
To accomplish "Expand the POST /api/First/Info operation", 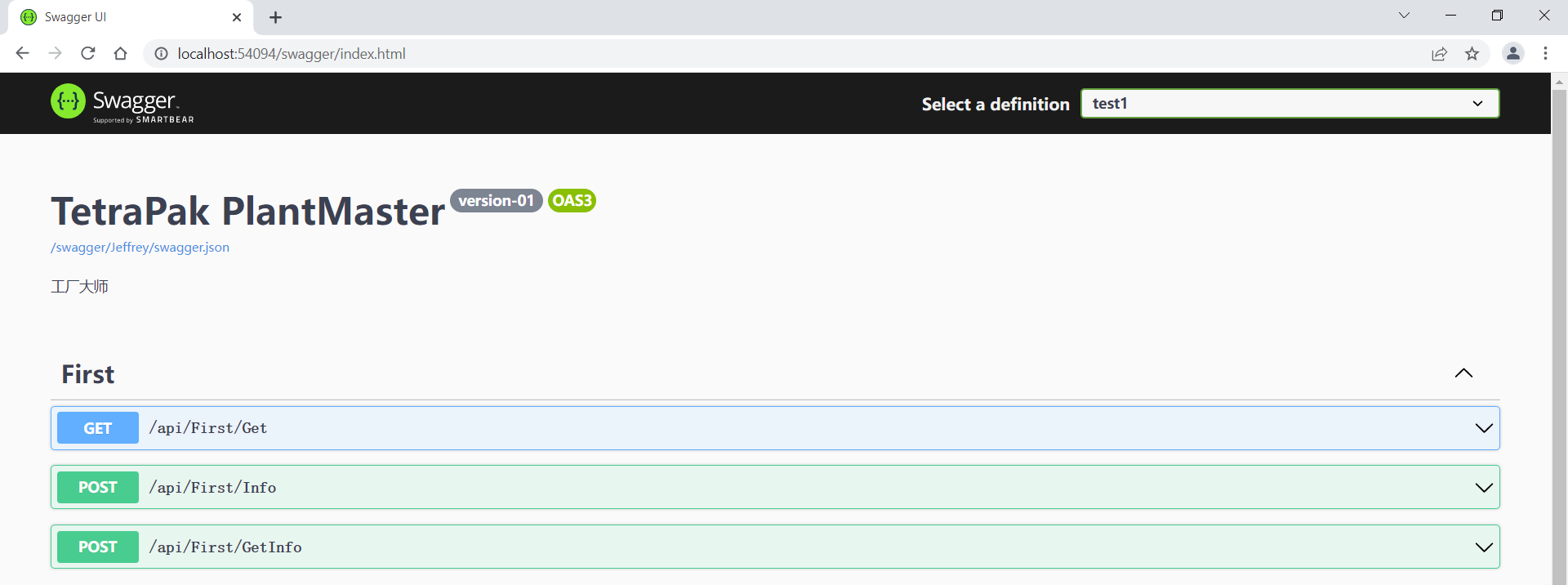I will point(1483,488).
